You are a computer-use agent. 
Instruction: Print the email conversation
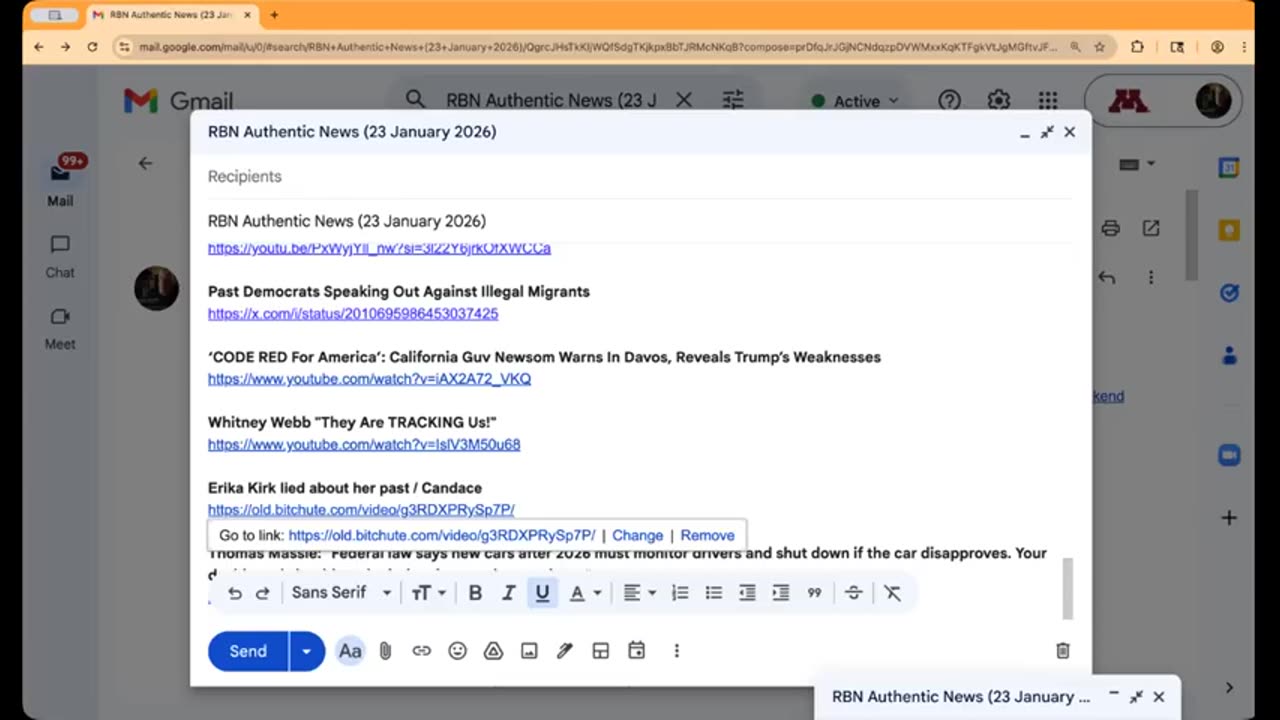point(1110,228)
